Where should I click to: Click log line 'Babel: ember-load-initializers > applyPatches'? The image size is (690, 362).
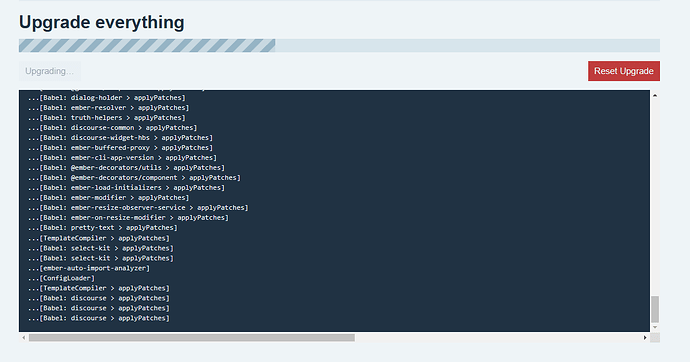pyautogui.click(x=126, y=188)
